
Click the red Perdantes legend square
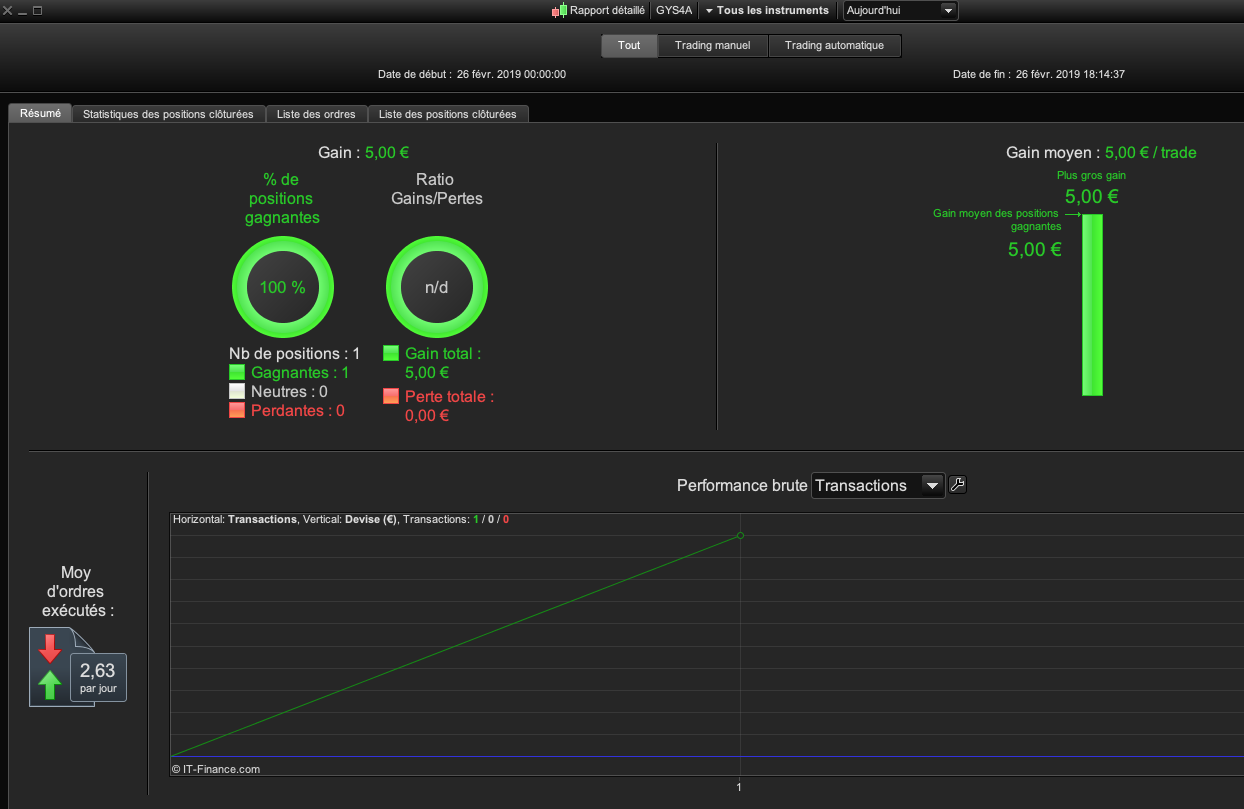tap(237, 410)
